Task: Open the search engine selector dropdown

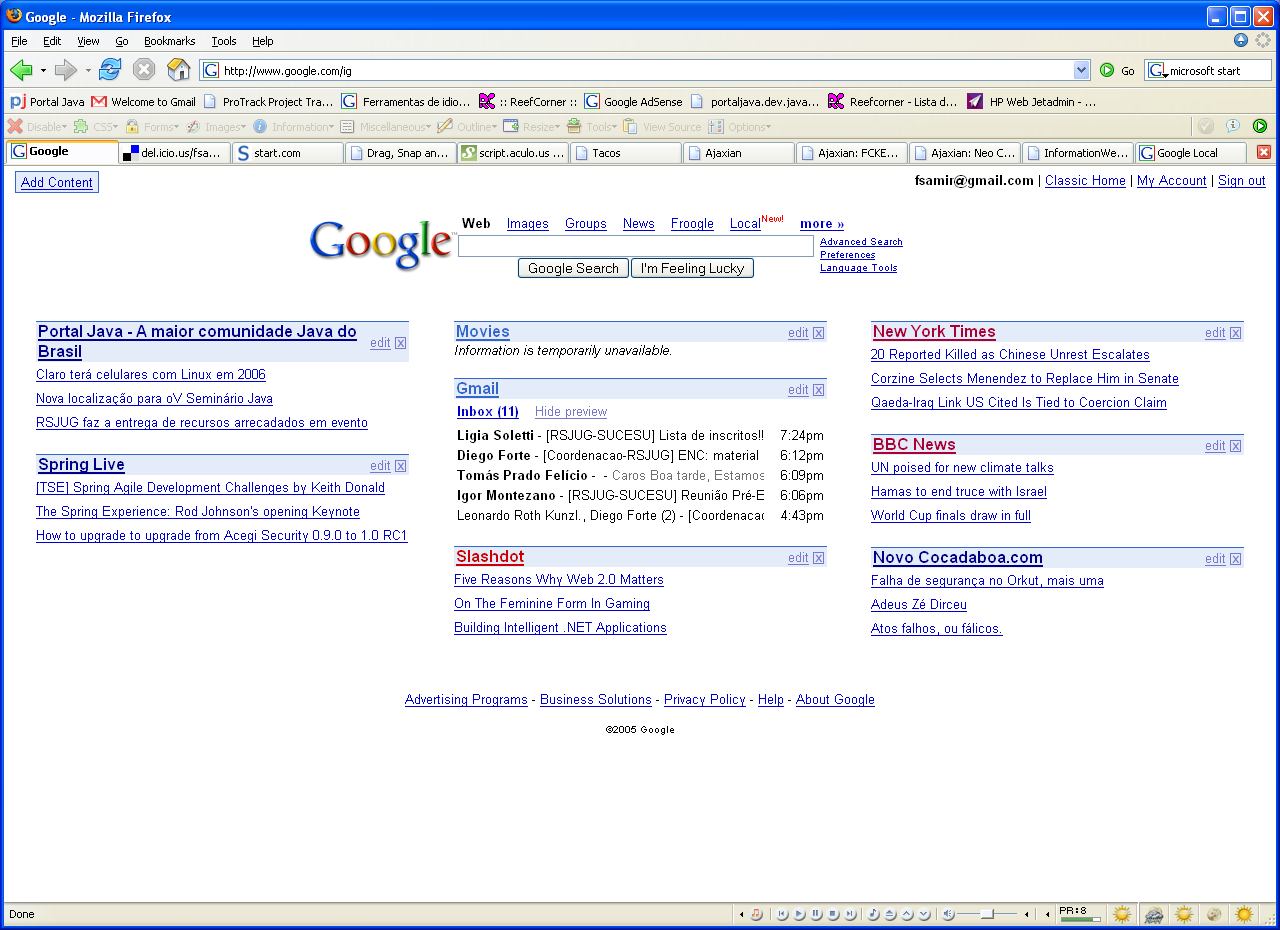Action: 1157,71
